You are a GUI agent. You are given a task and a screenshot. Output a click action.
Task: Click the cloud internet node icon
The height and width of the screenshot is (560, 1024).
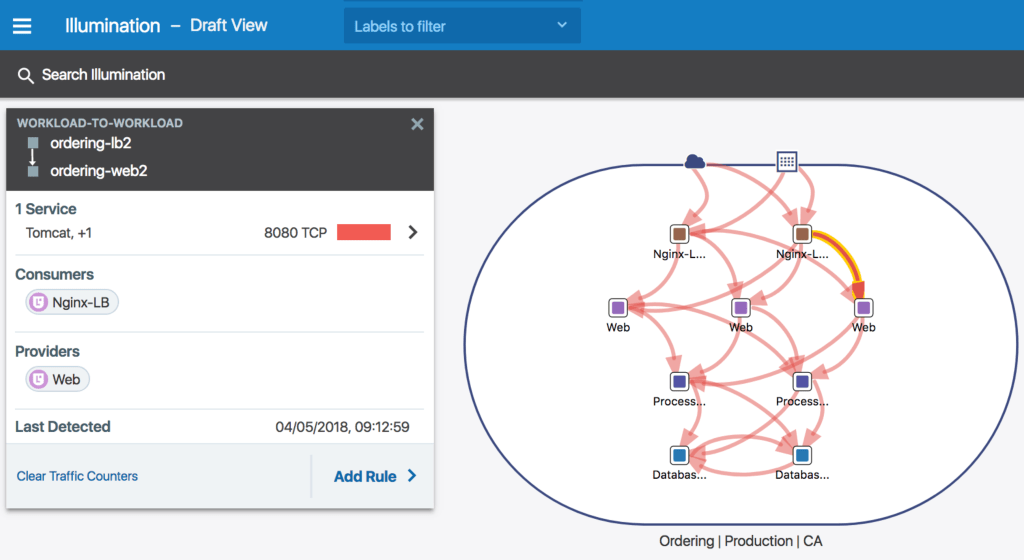694,161
